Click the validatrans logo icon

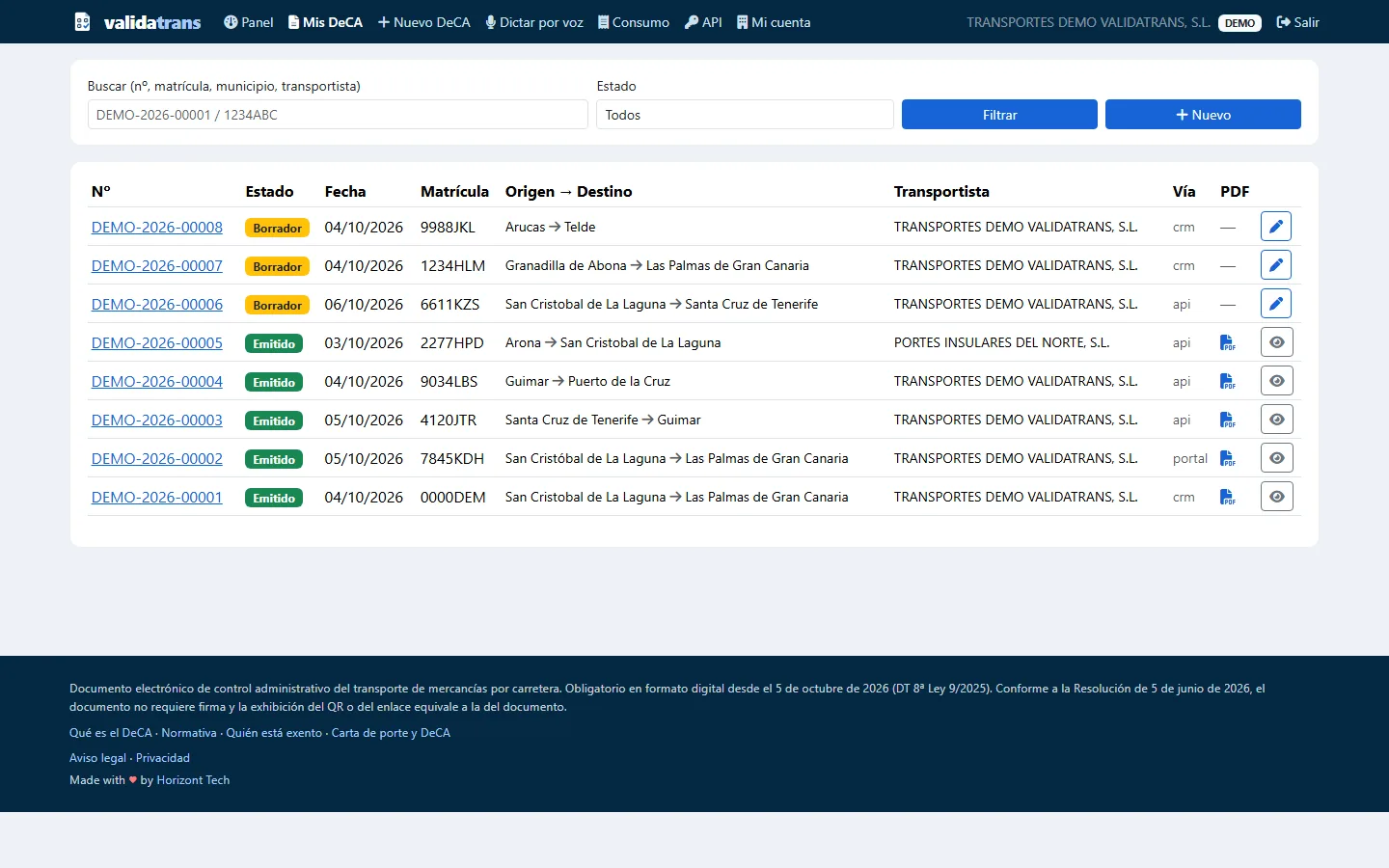83,22
